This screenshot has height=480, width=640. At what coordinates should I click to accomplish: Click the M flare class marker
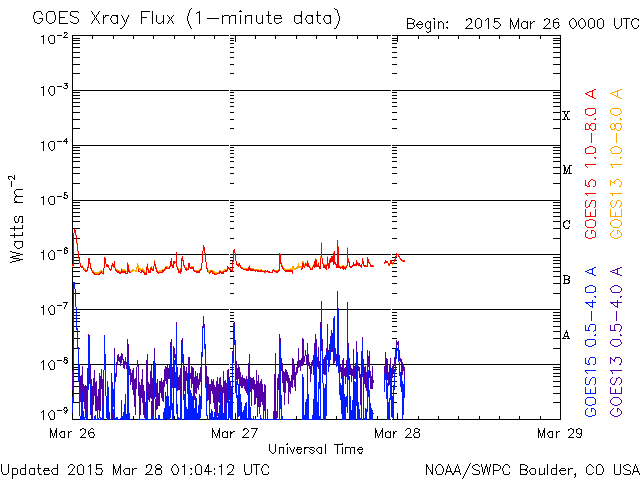pyautogui.click(x=567, y=170)
